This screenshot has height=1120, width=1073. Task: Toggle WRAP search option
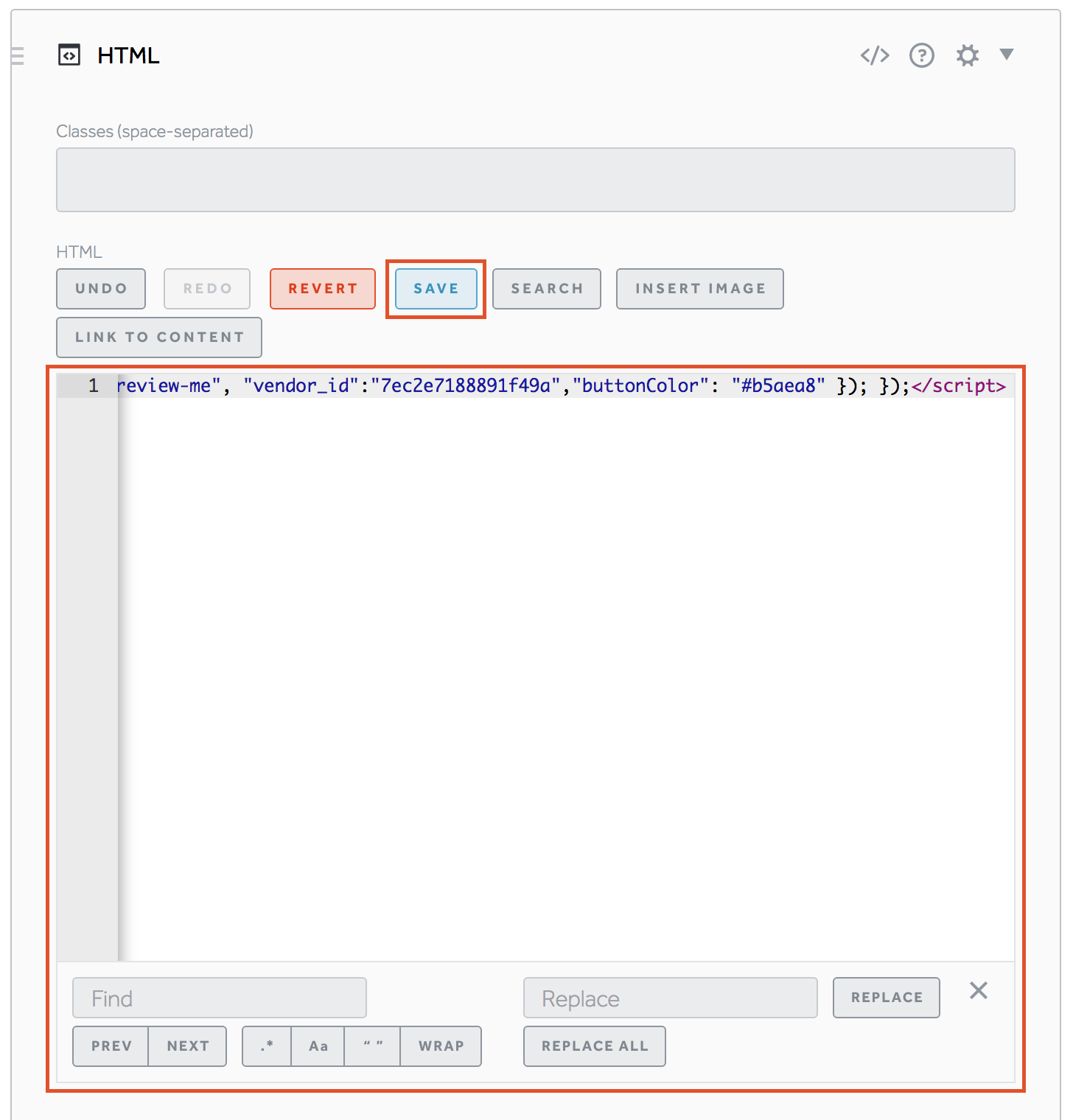441,1046
